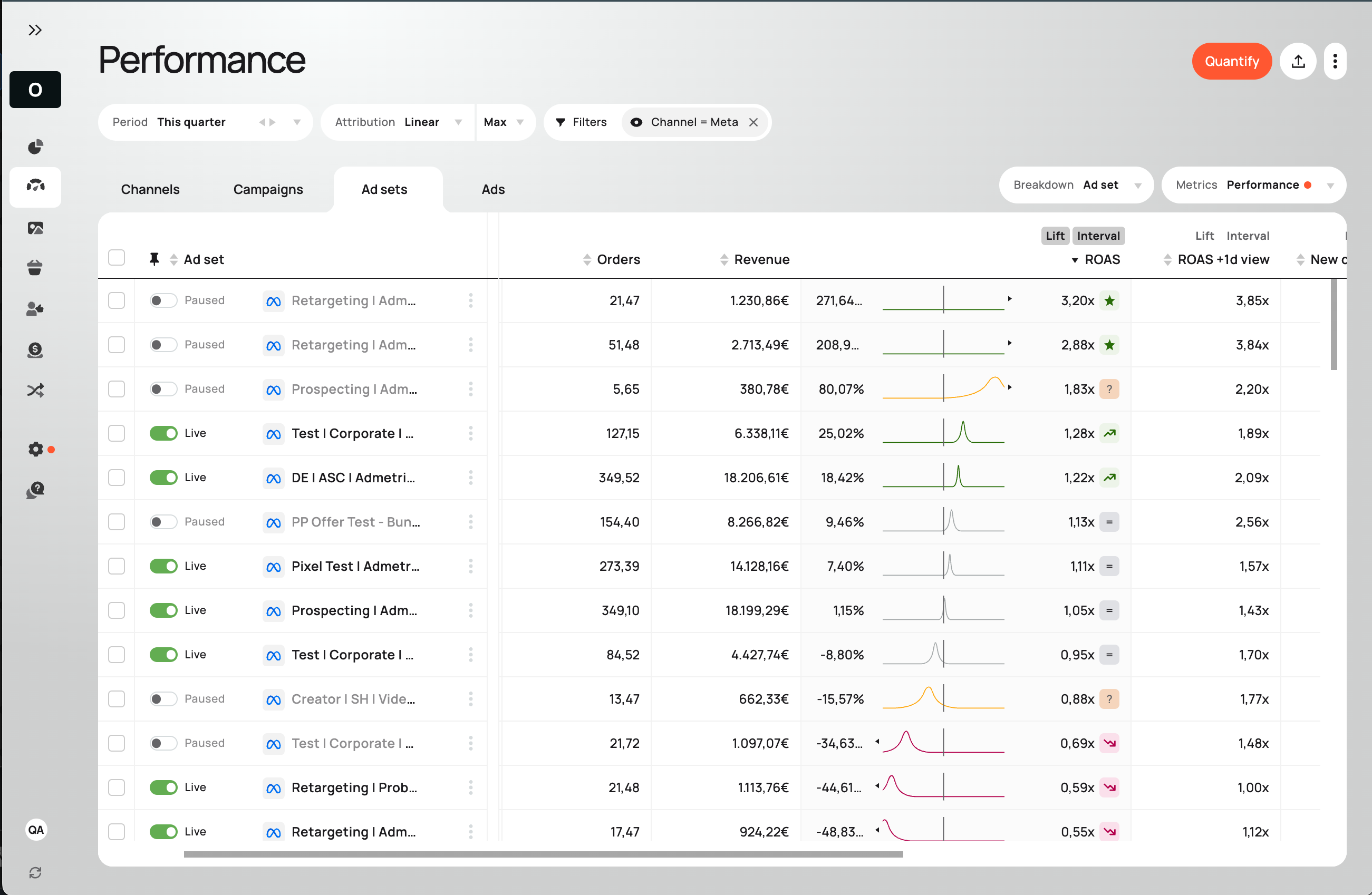This screenshot has height=895, width=1372.
Task: Switch to the Ads tab
Action: tap(493, 190)
